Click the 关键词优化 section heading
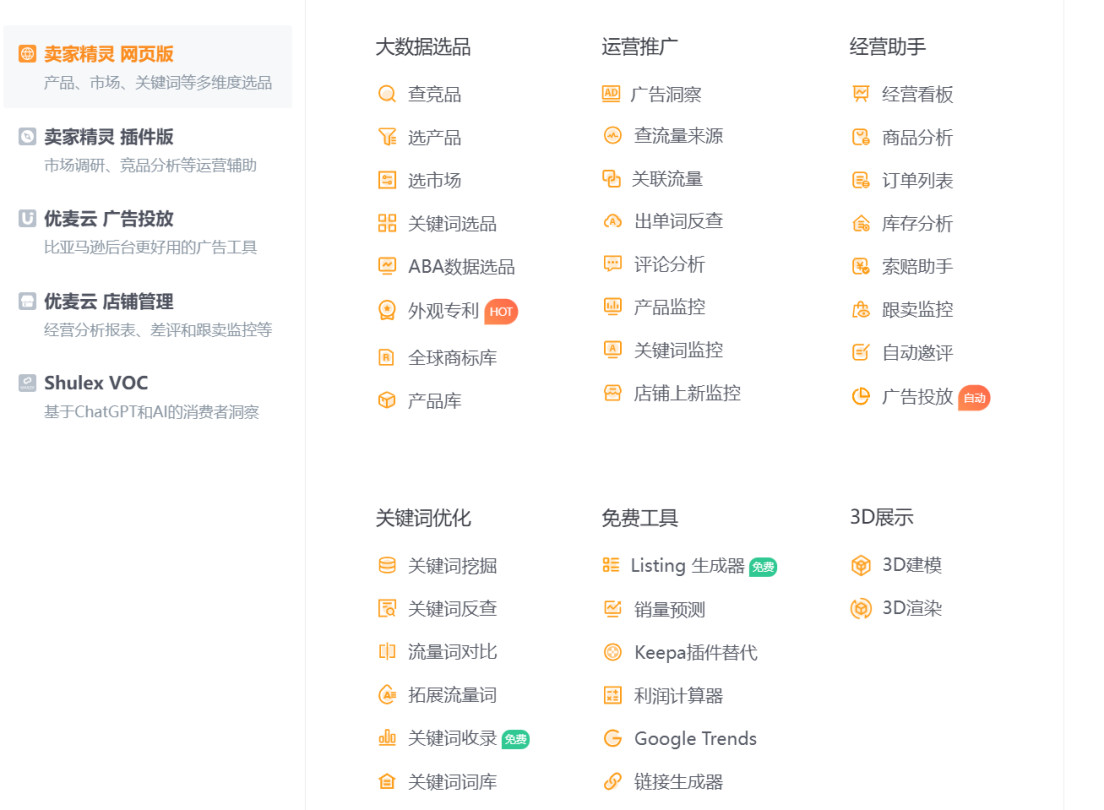 click(423, 518)
